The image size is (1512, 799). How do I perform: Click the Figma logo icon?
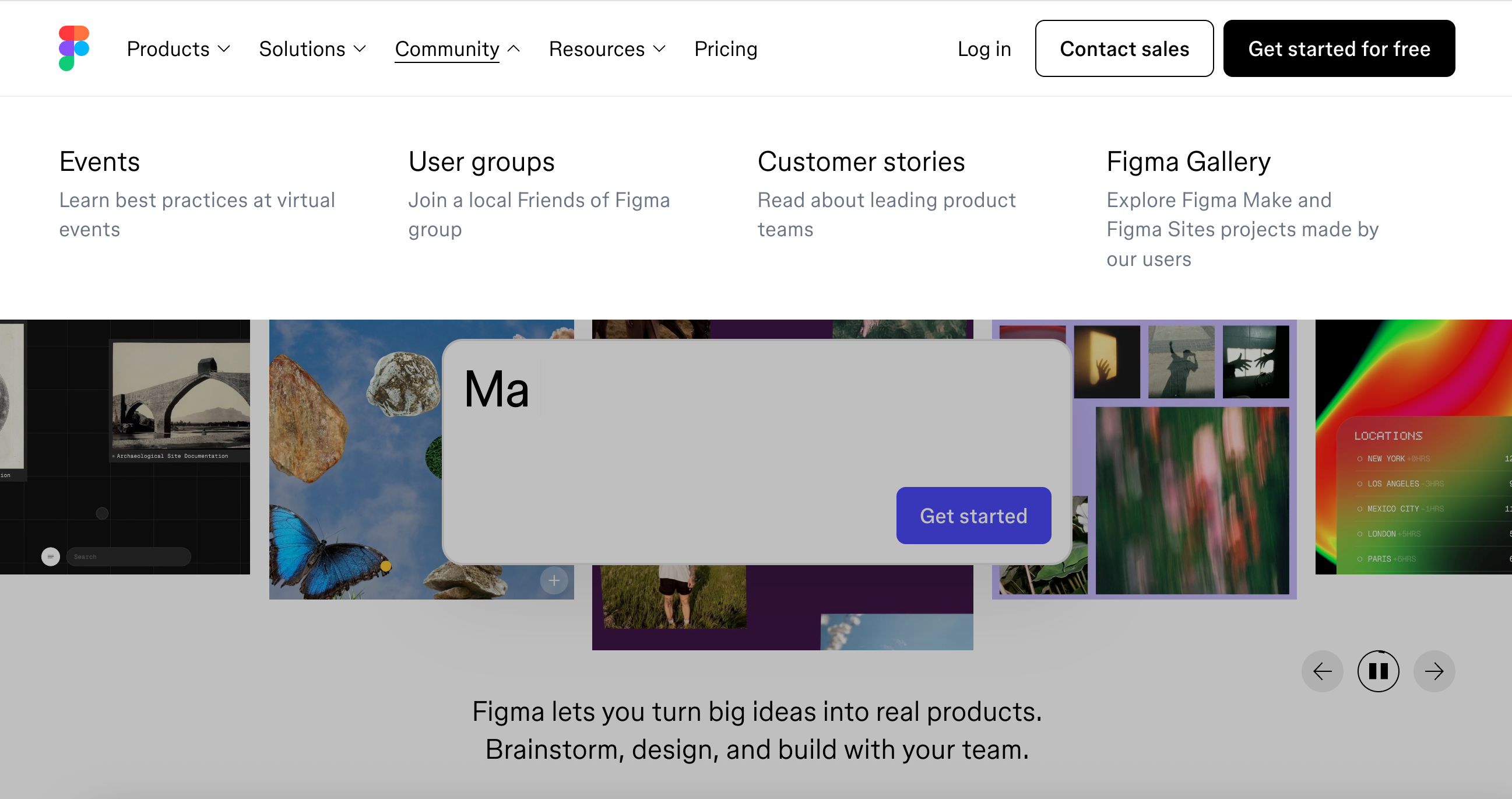click(x=74, y=48)
